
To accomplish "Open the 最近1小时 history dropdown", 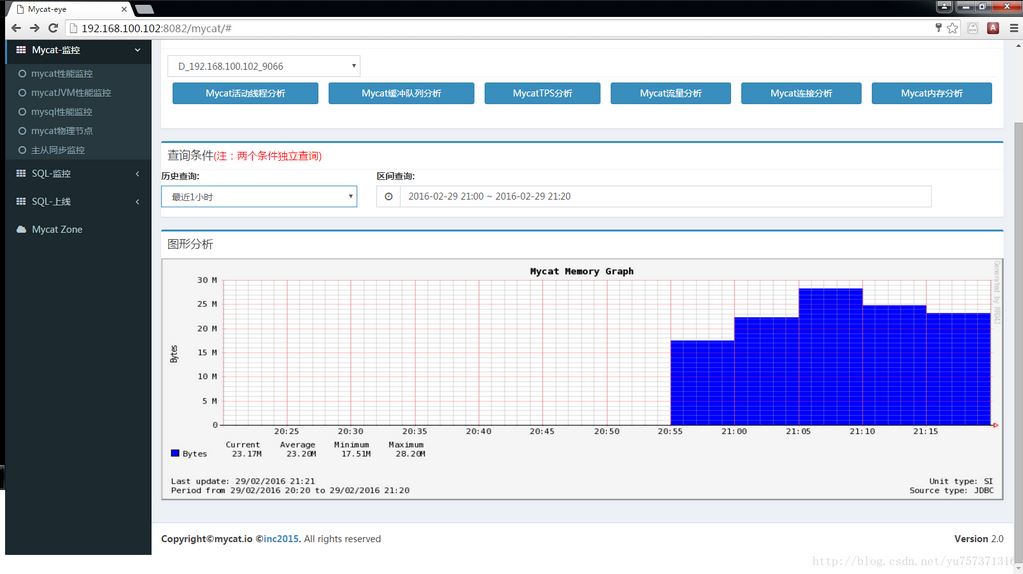I will (259, 196).
